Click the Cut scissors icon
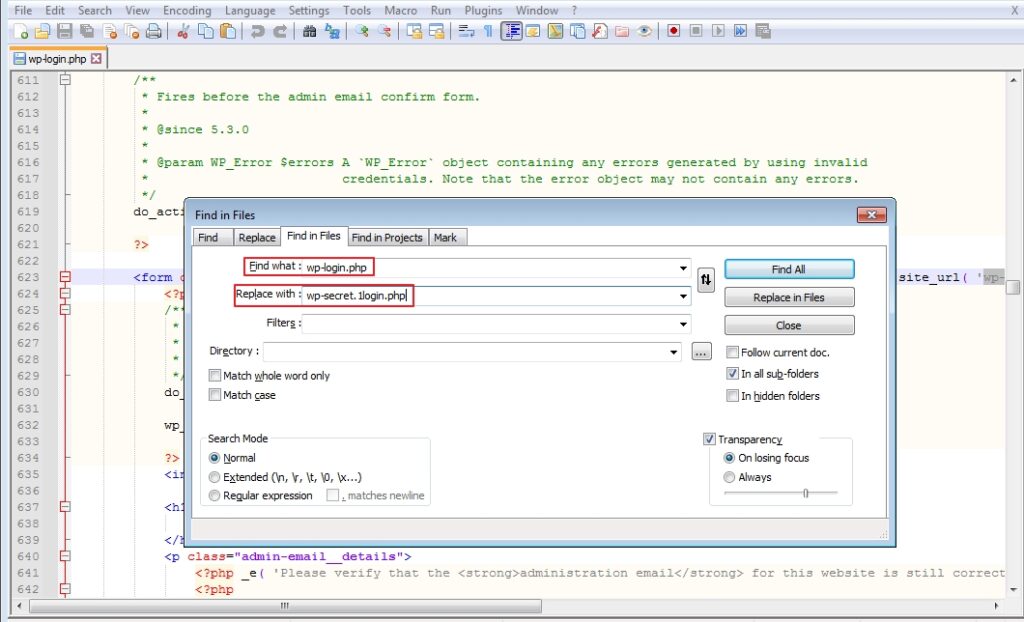The width and height of the screenshot is (1024, 622). [x=184, y=31]
